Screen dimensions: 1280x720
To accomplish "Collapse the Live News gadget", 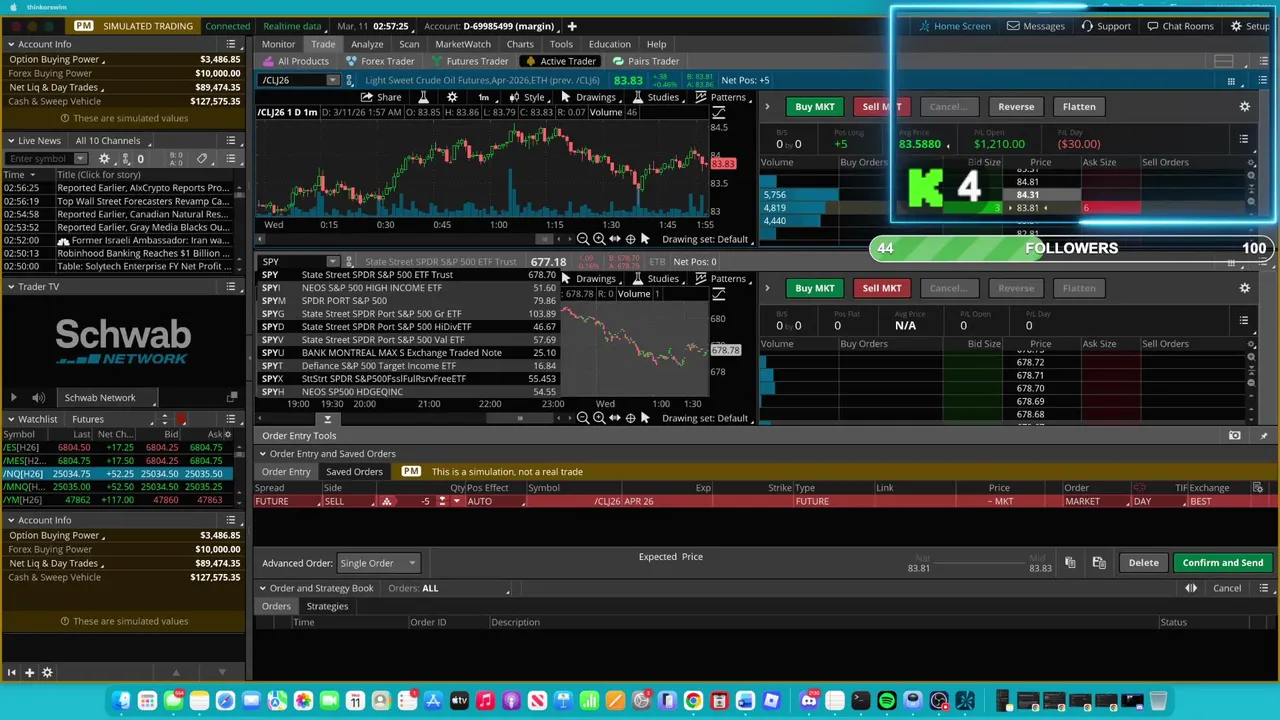I will tap(10, 141).
